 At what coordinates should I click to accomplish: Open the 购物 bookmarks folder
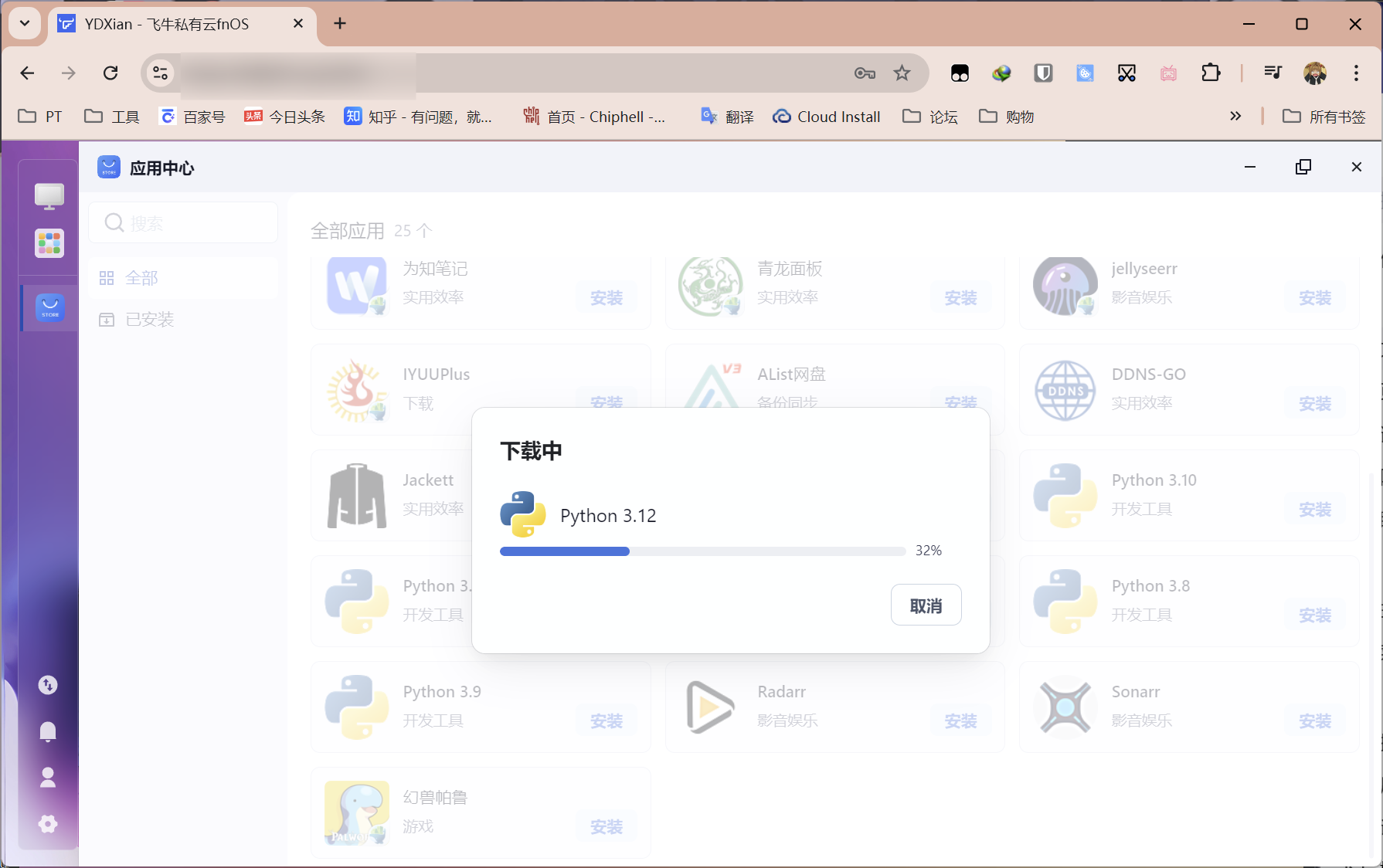point(1007,117)
